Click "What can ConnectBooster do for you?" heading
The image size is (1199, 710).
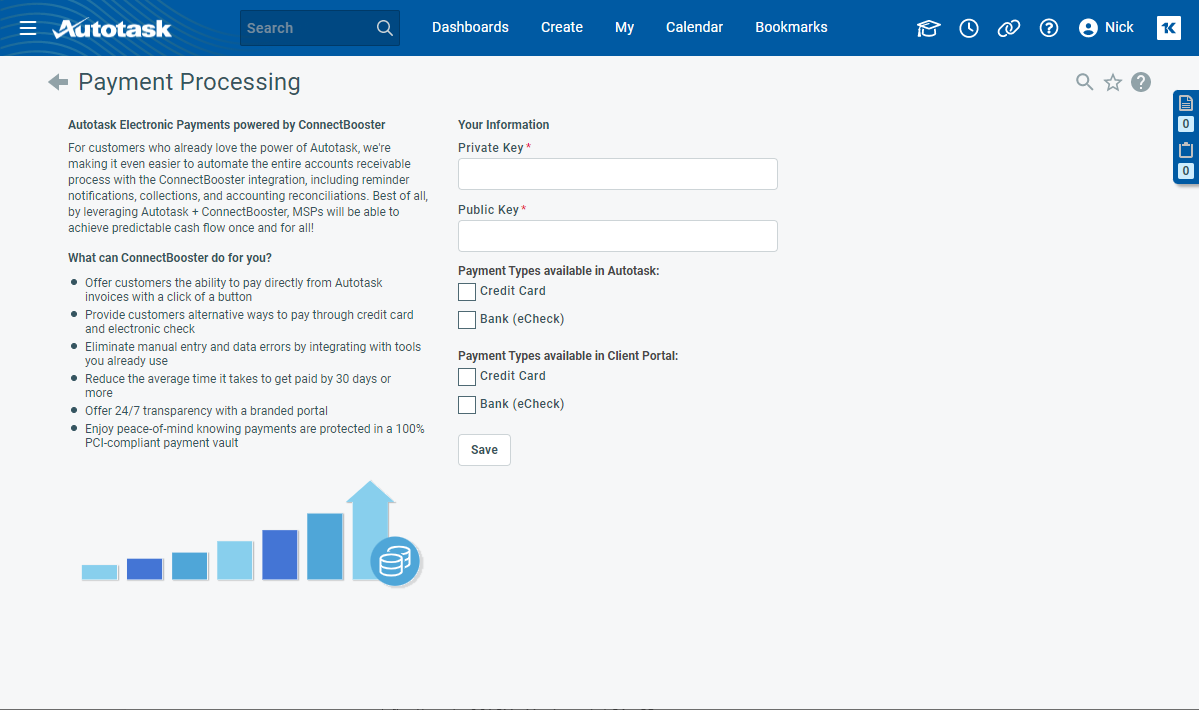click(x=170, y=258)
